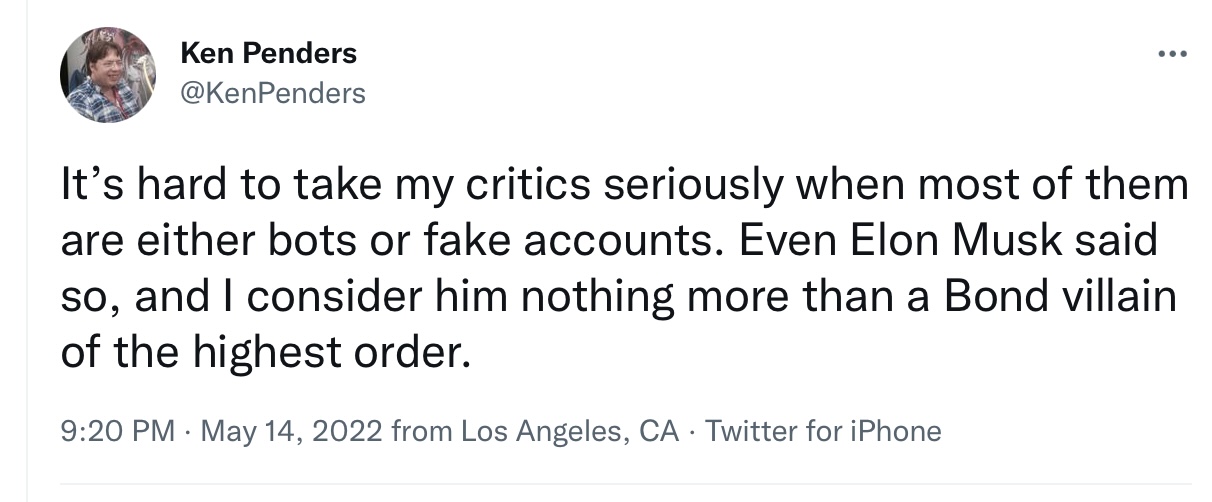
Task: Open the Ken Penders display name link
Action: pos(268,54)
